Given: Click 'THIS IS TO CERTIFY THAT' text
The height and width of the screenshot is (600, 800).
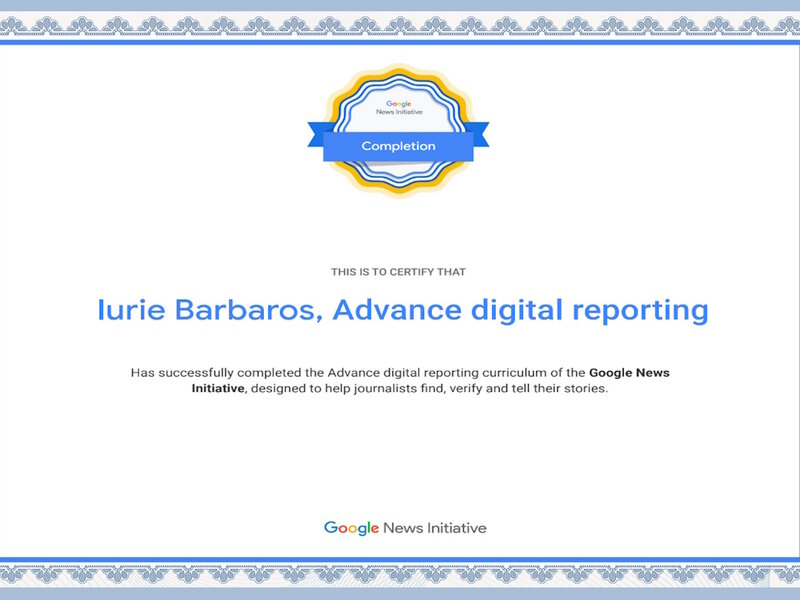Looking at the screenshot, I should [x=398, y=271].
